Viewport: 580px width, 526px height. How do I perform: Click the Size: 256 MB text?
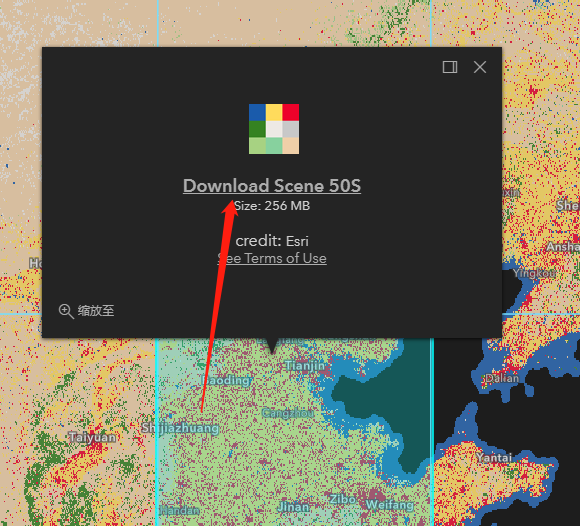pos(272,206)
